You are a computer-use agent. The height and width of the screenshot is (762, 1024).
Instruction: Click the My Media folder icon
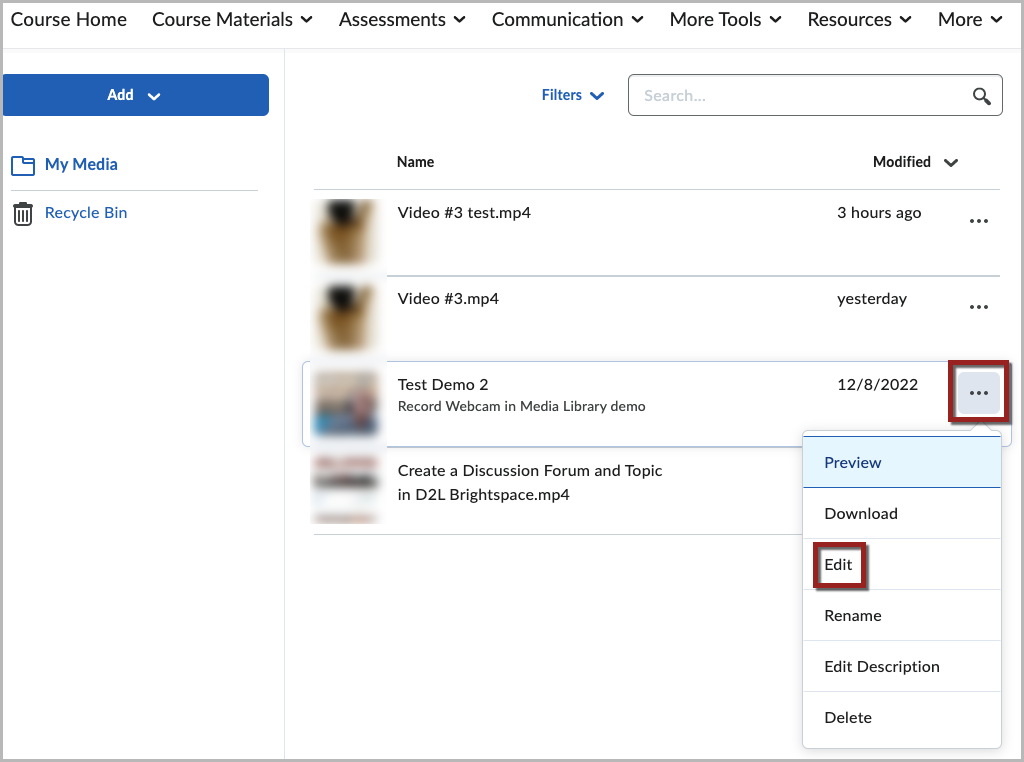click(x=23, y=165)
